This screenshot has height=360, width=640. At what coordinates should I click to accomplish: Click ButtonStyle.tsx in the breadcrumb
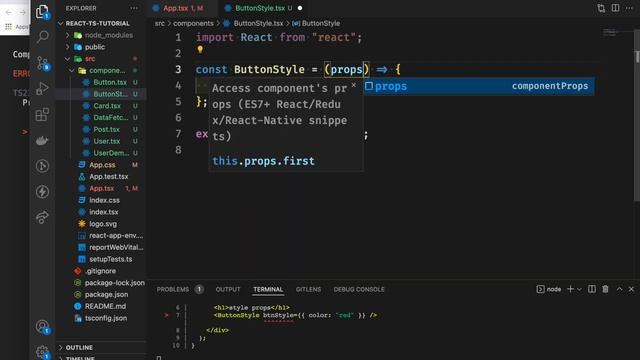tap(258, 24)
